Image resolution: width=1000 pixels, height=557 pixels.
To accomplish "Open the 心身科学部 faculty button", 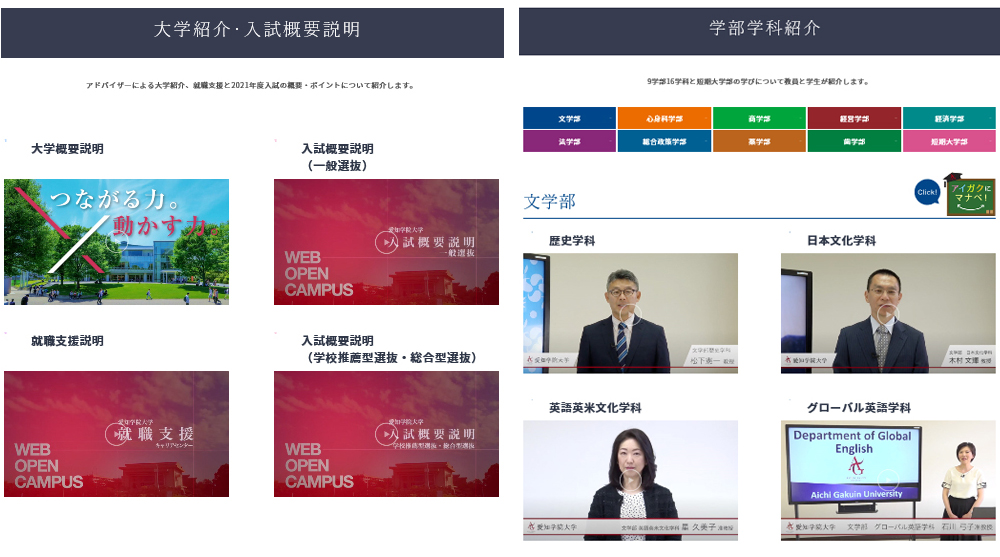I will point(664,119).
